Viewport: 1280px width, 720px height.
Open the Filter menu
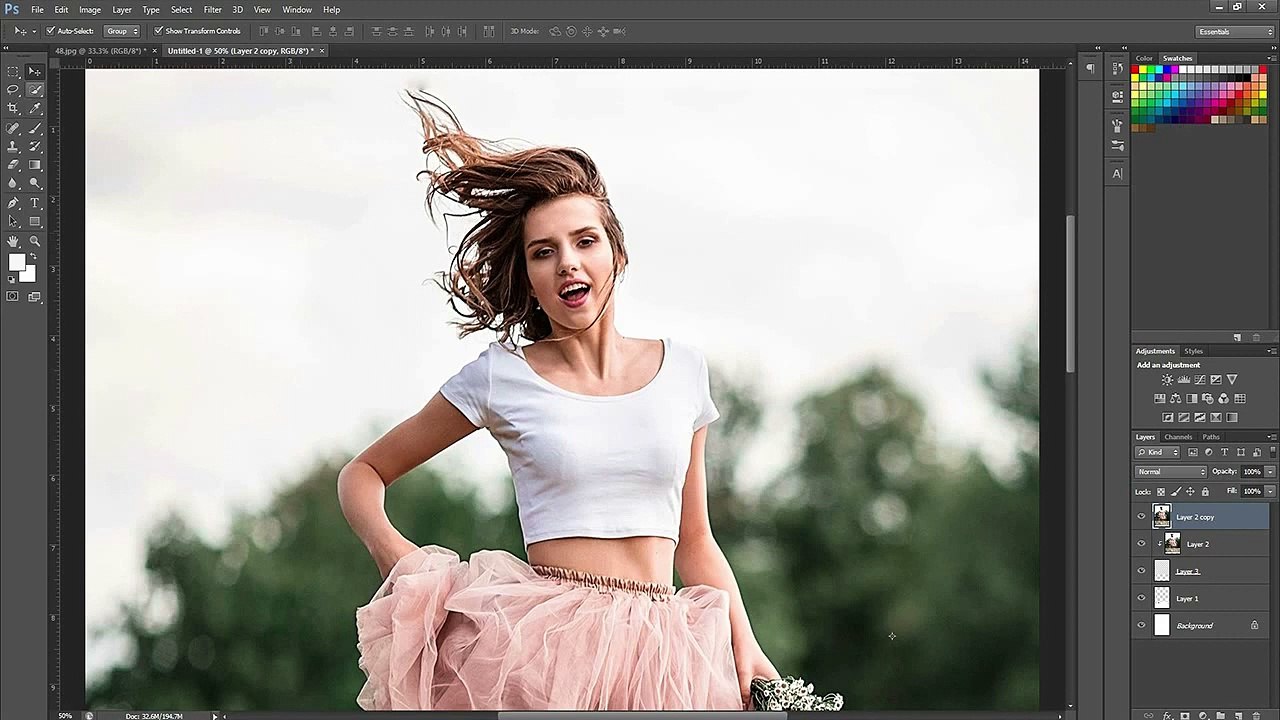pos(212,9)
